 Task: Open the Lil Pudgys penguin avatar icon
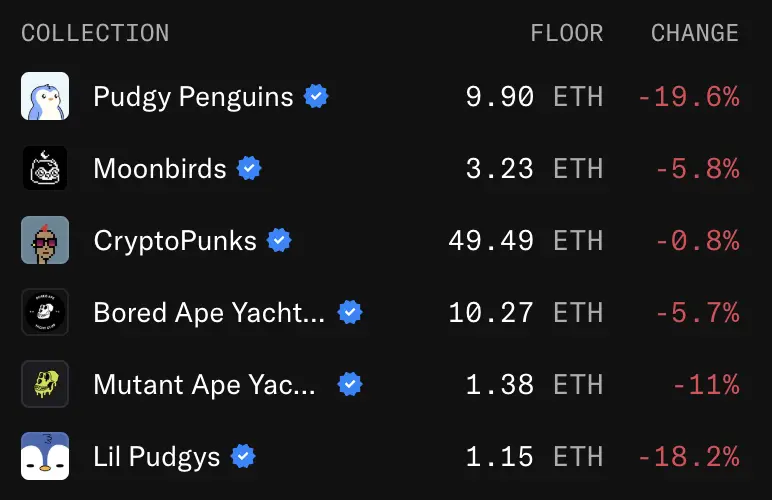(x=45, y=456)
